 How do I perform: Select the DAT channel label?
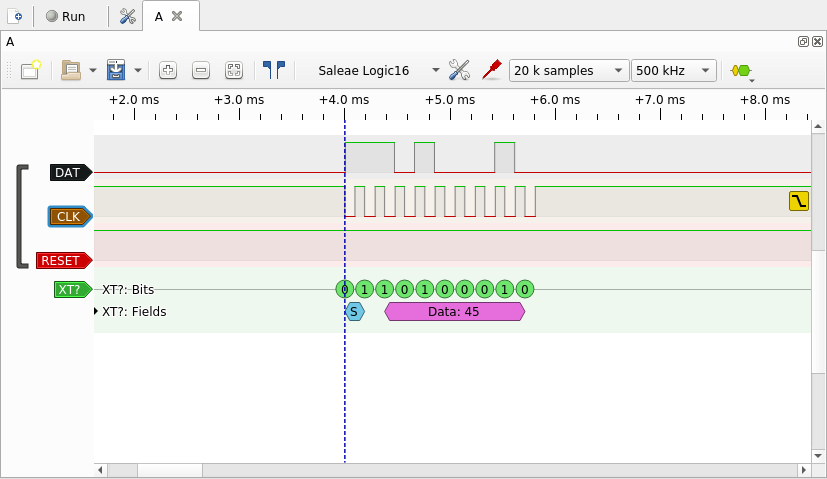tap(71, 173)
